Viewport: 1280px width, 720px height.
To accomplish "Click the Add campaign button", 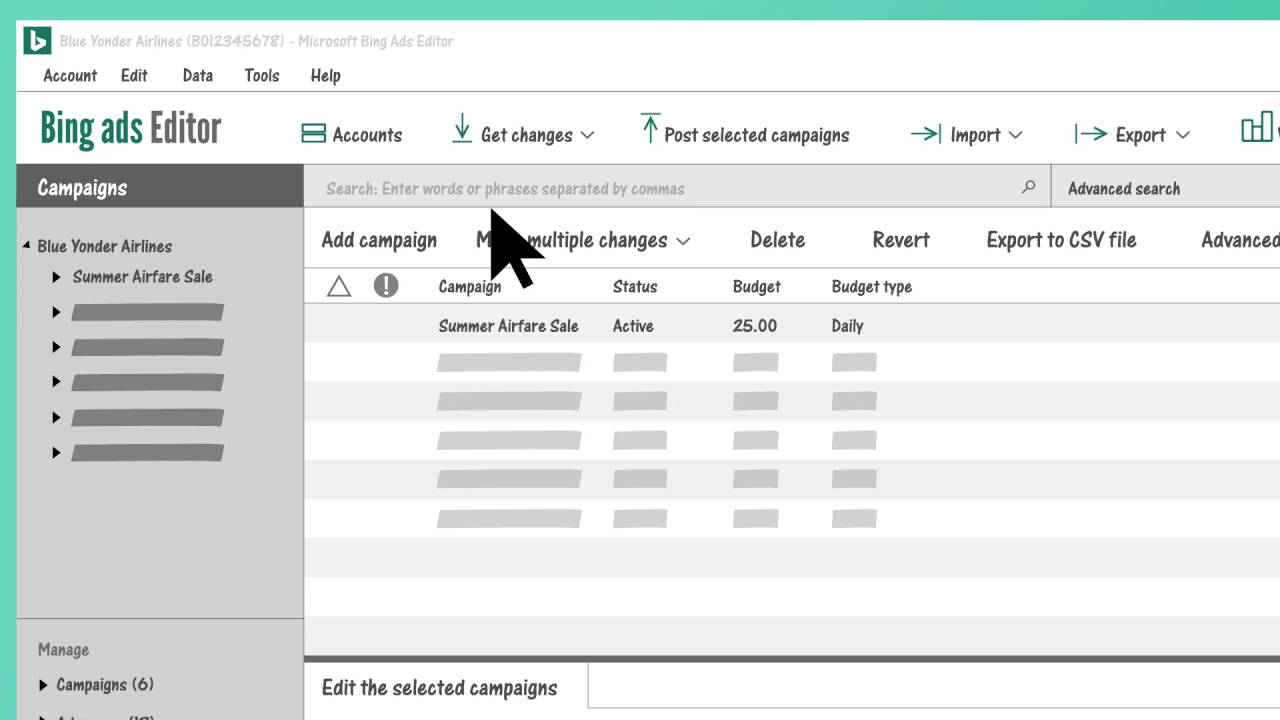I will point(379,240).
